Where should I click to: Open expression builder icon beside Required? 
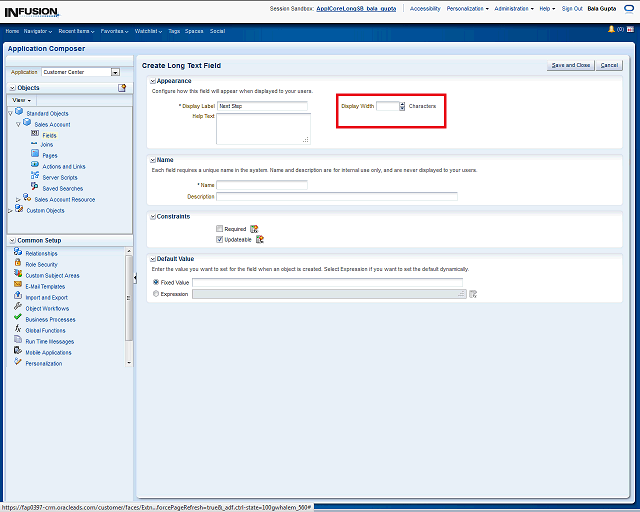254,229
